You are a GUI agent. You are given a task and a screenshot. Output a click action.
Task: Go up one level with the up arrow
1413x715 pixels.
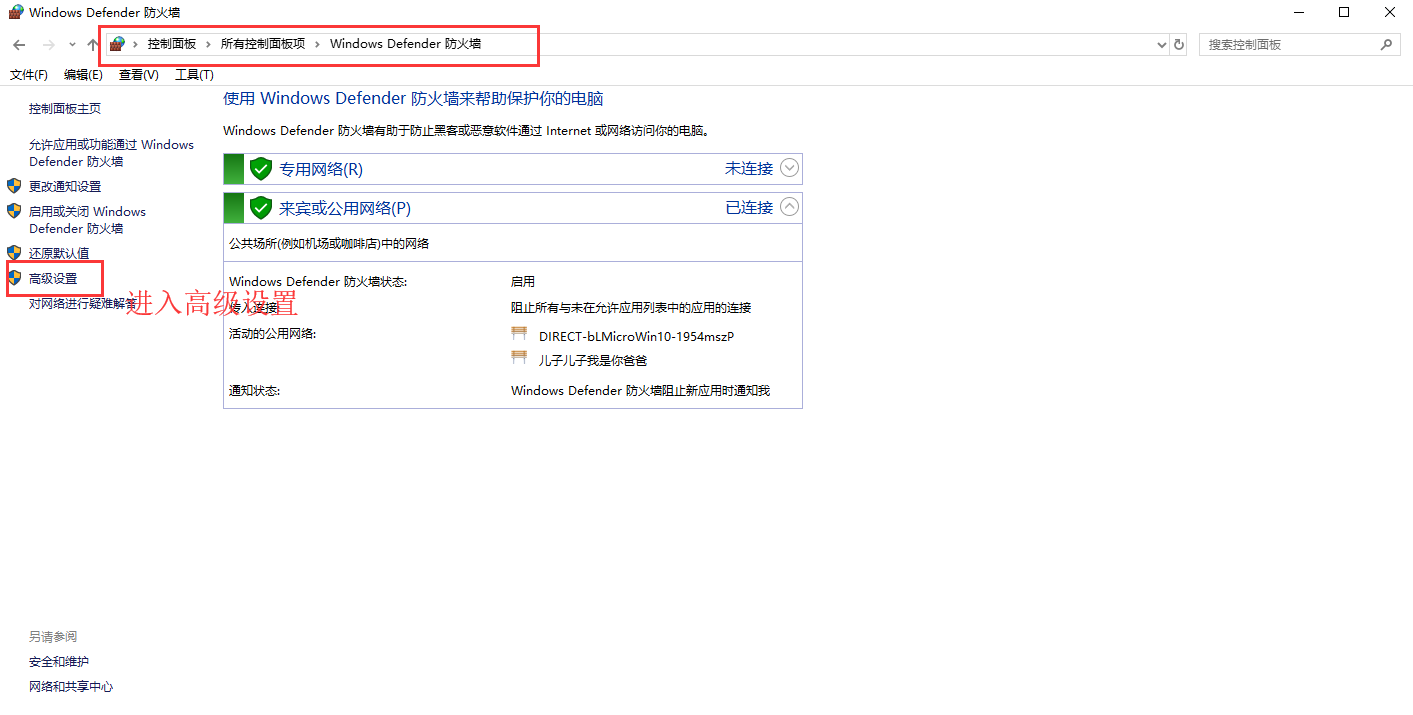point(93,45)
